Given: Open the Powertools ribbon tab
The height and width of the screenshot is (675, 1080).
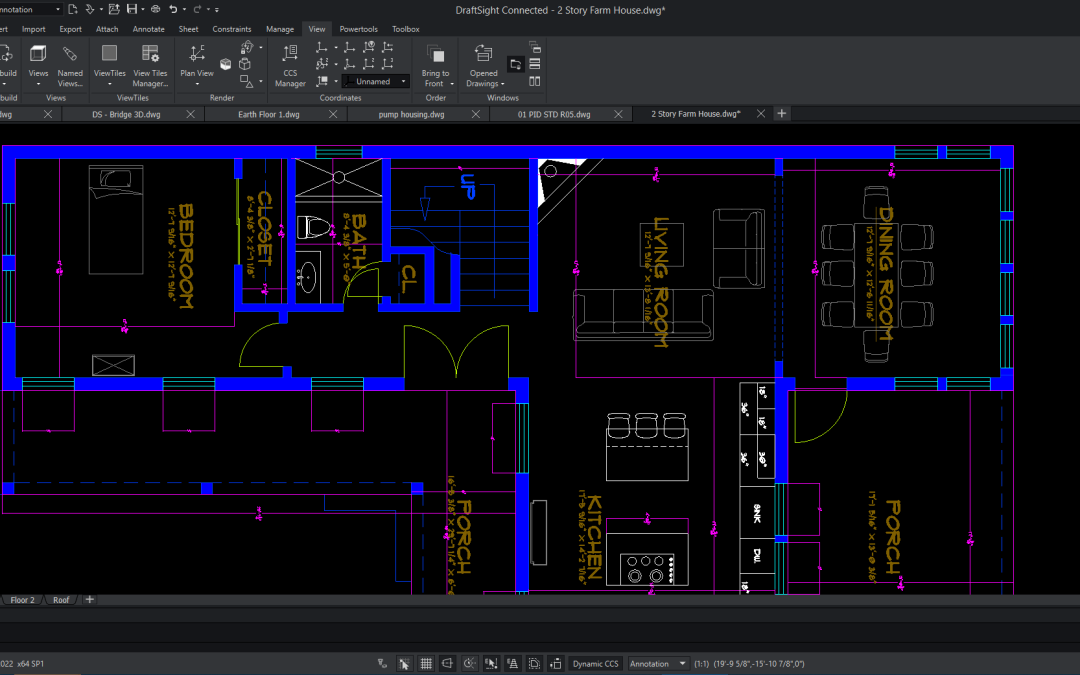Looking at the screenshot, I should click(x=358, y=29).
